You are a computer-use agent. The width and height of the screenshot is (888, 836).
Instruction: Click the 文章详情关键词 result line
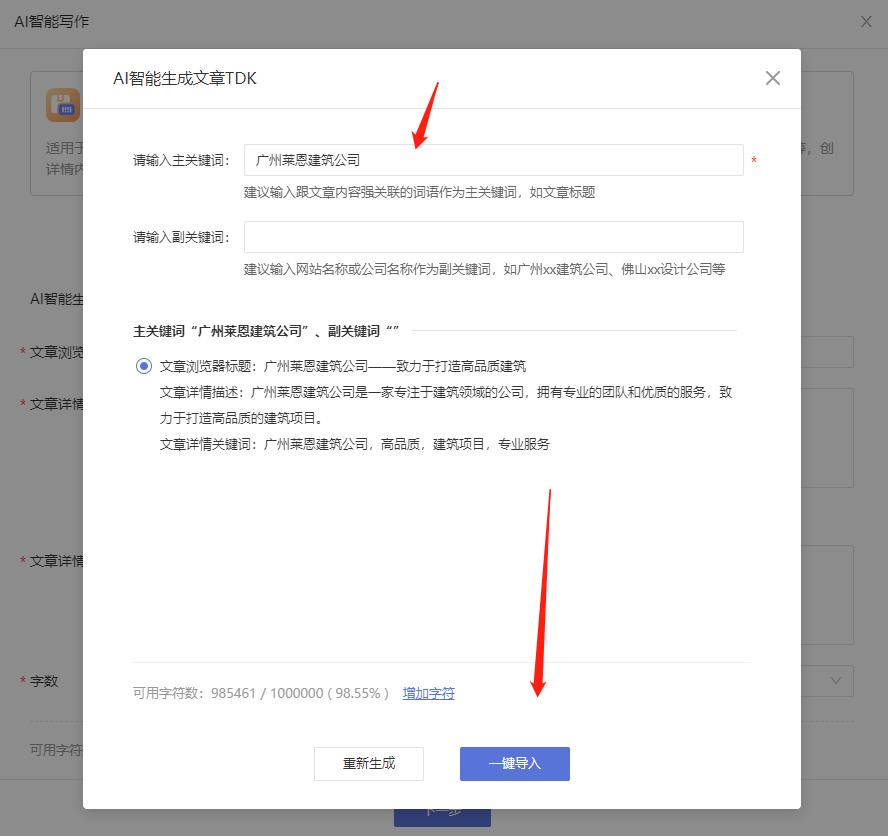pos(354,444)
